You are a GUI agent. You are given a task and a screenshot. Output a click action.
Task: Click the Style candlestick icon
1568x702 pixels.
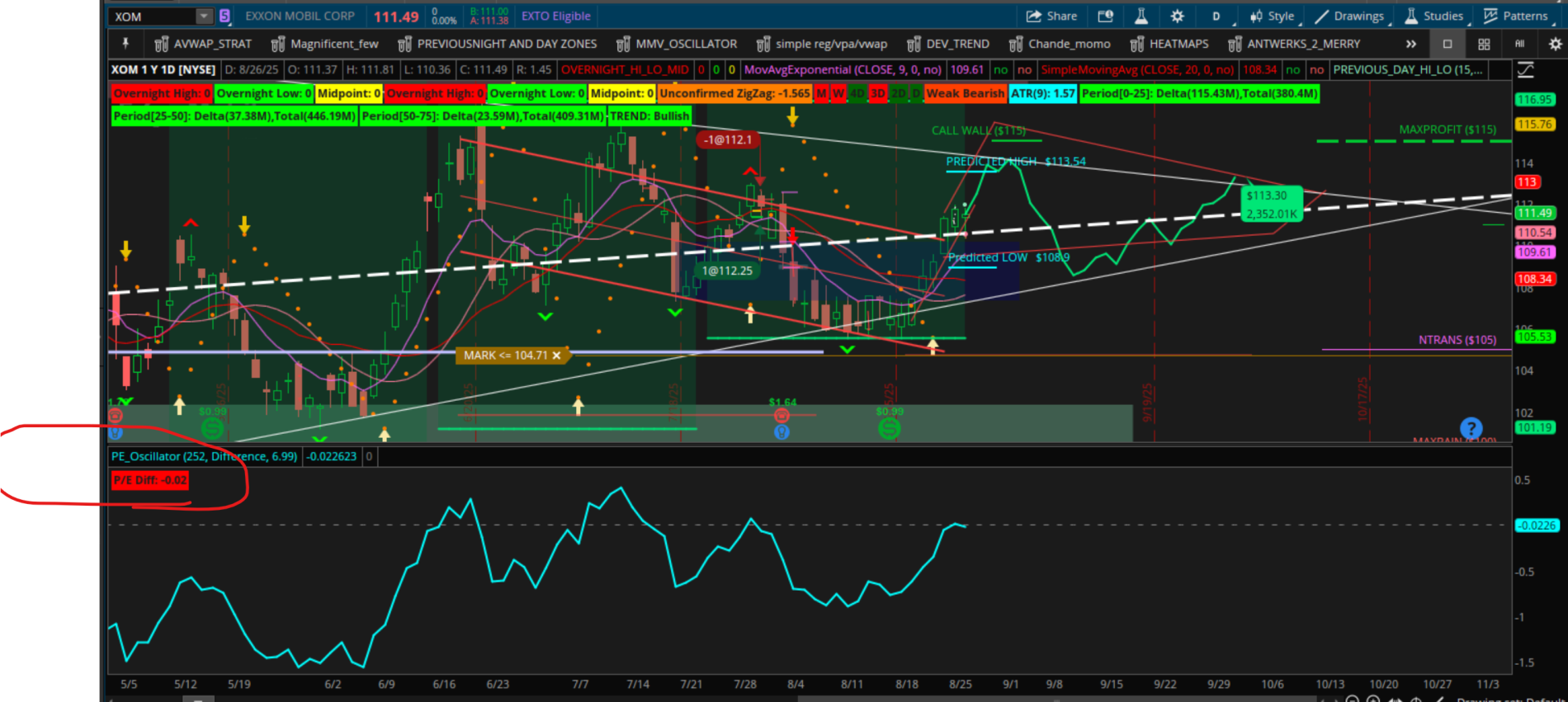tap(1256, 16)
